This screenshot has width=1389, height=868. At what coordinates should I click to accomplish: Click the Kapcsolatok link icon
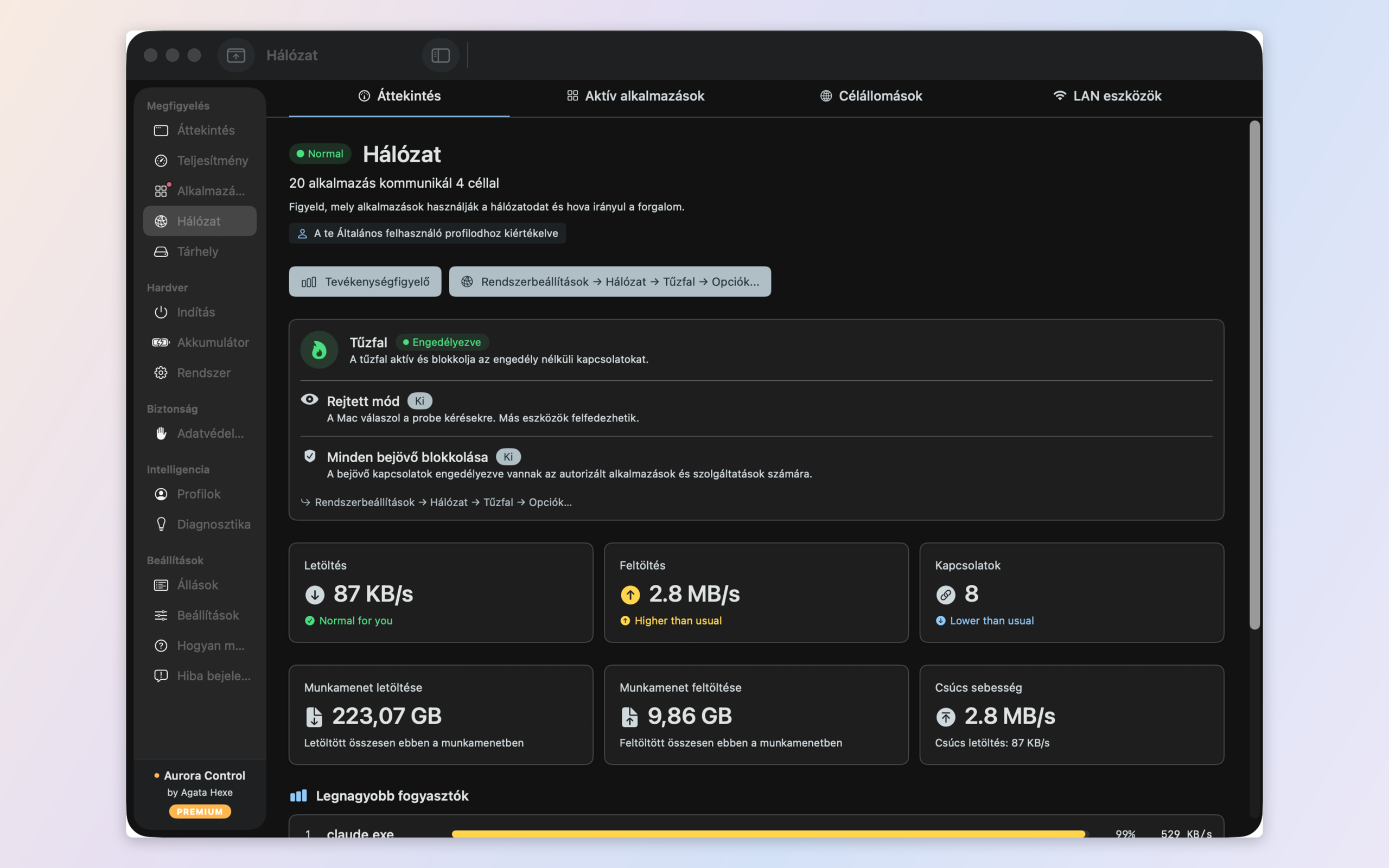coord(946,595)
